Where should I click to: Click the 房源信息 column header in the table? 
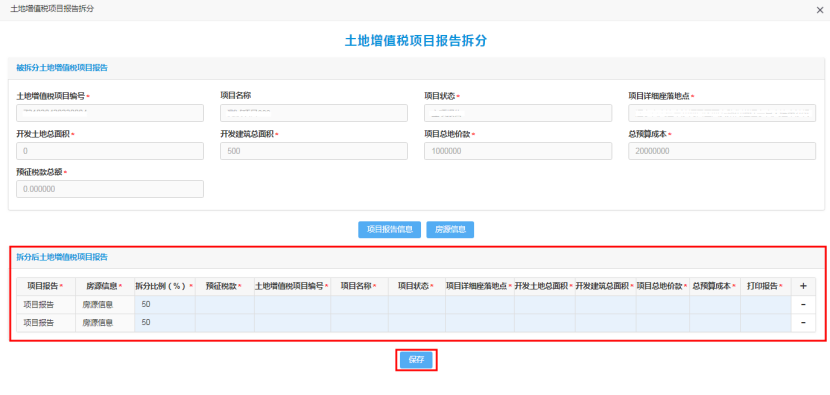coord(105,286)
